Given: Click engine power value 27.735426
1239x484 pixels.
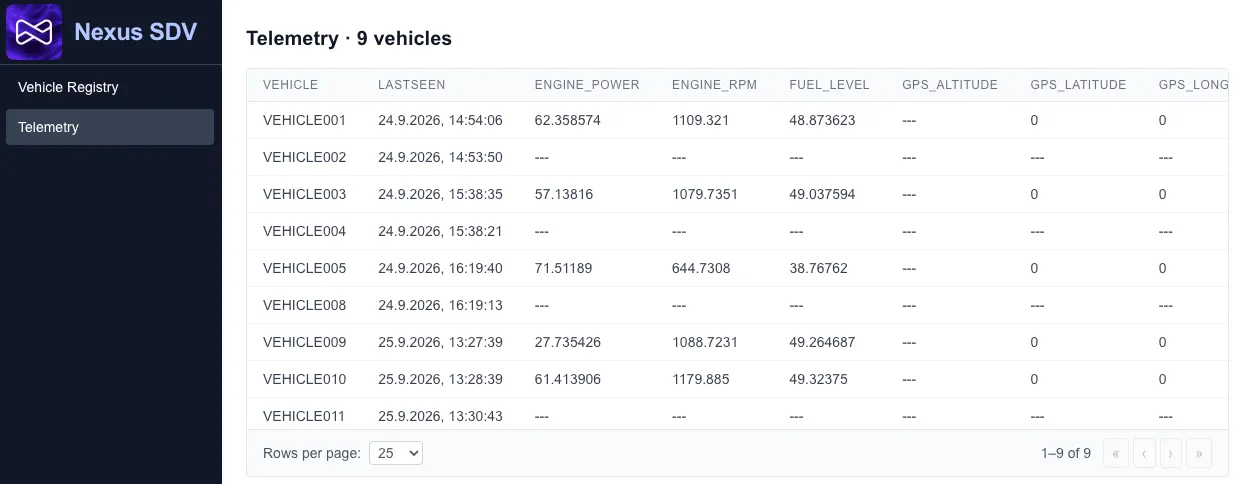Looking at the screenshot, I should tap(568, 342).
